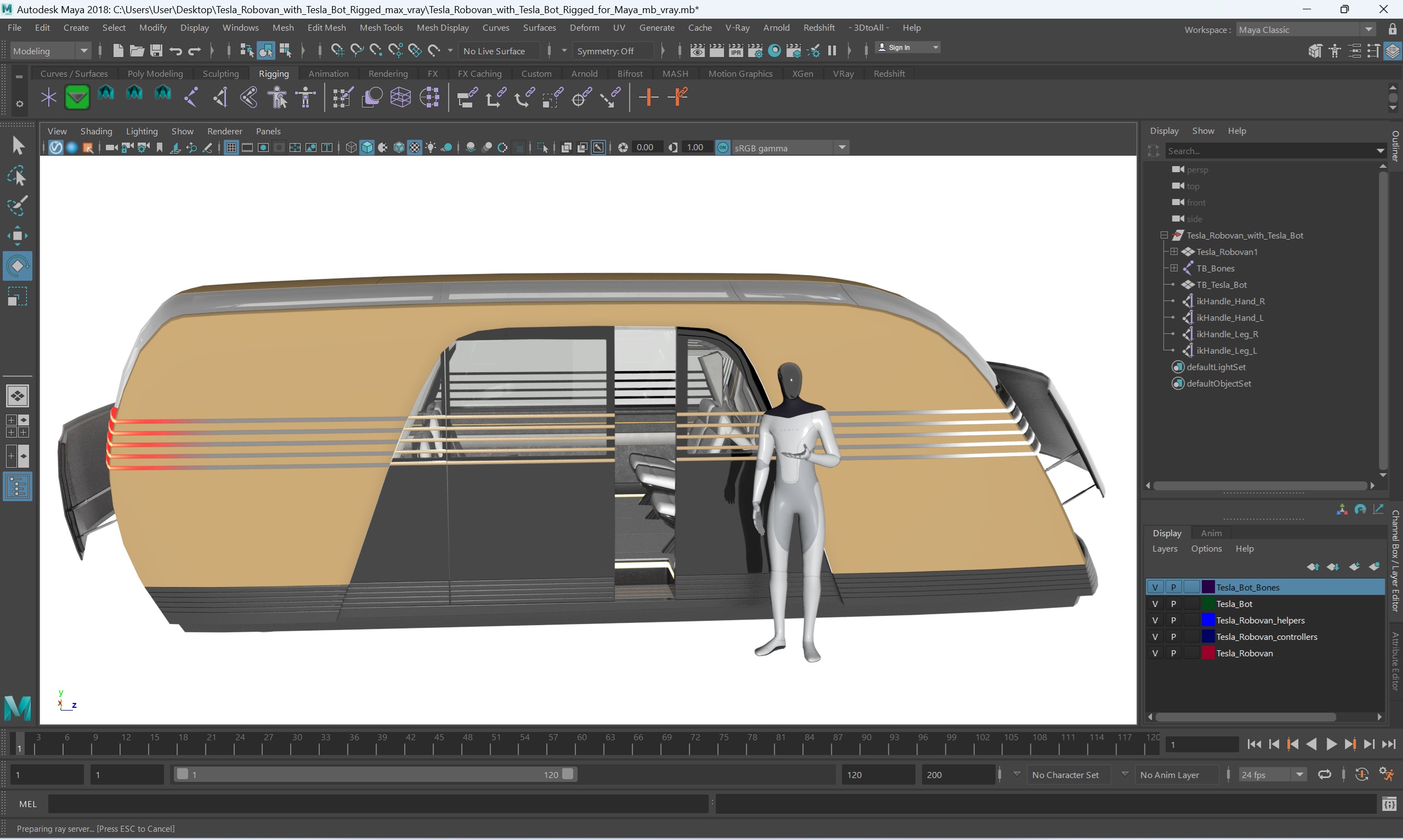Click the IK Handle shelf icon
Image resolution: width=1403 pixels, height=840 pixels.
click(220, 98)
